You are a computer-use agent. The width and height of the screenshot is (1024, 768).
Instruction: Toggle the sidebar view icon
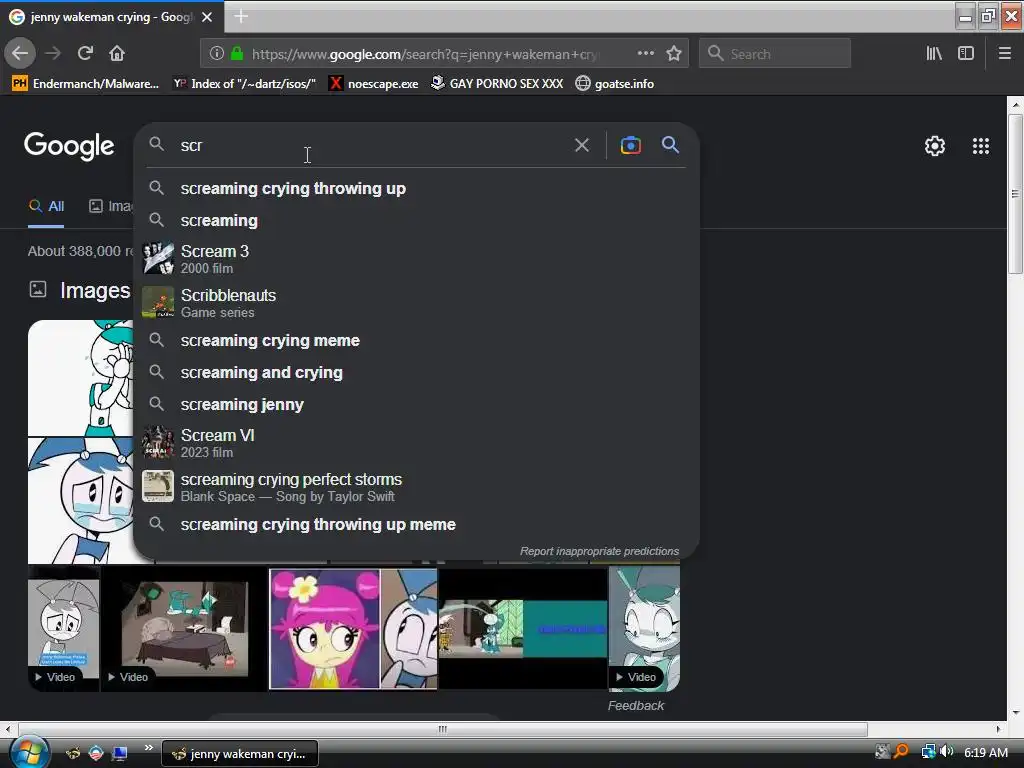[x=966, y=54]
